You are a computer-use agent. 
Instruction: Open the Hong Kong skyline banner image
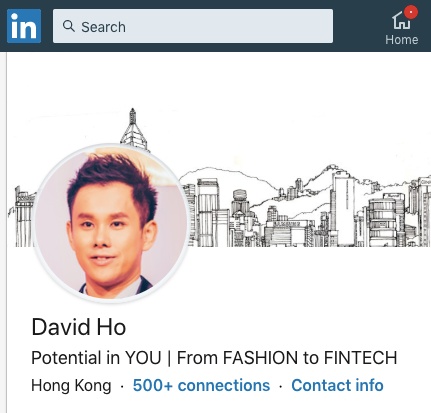218,178
